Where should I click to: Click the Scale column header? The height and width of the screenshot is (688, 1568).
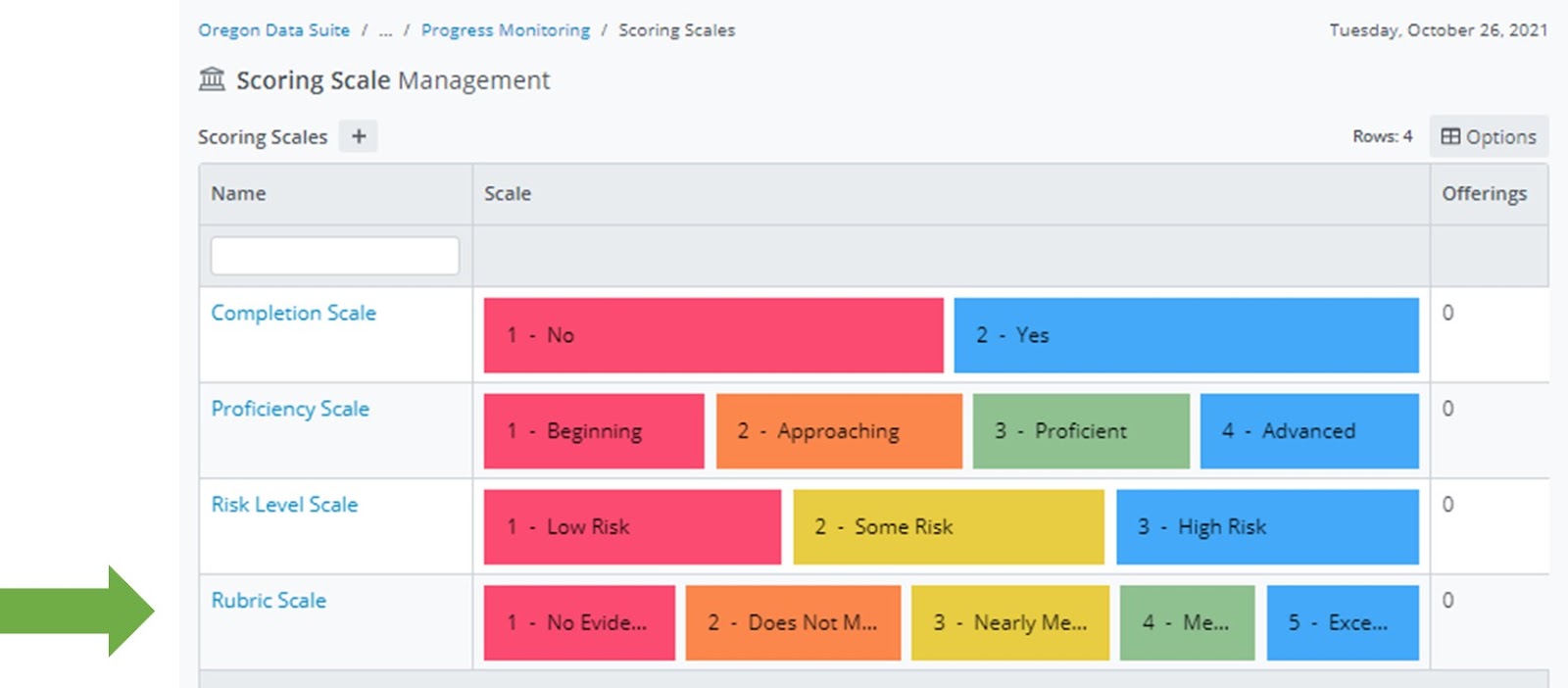click(508, 194)
